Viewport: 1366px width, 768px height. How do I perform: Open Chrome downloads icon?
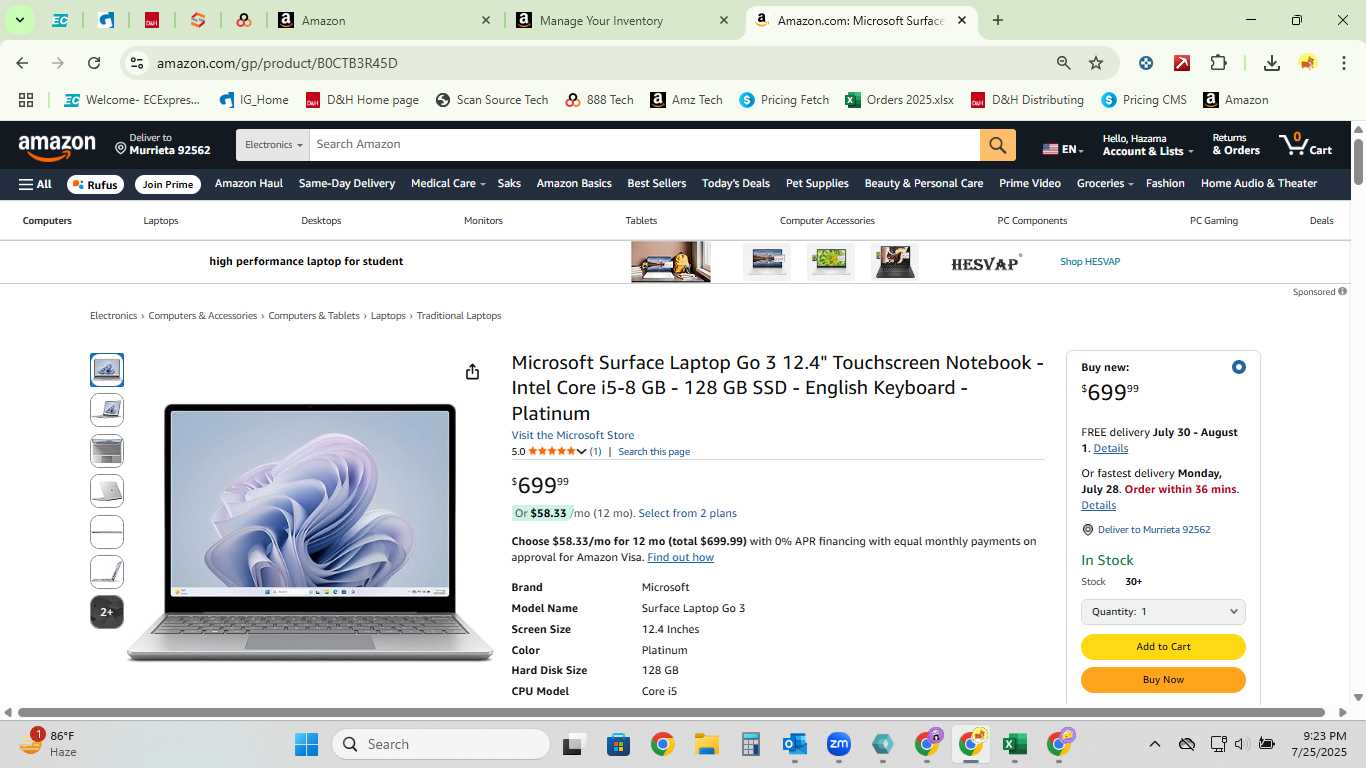(1272, 63)
